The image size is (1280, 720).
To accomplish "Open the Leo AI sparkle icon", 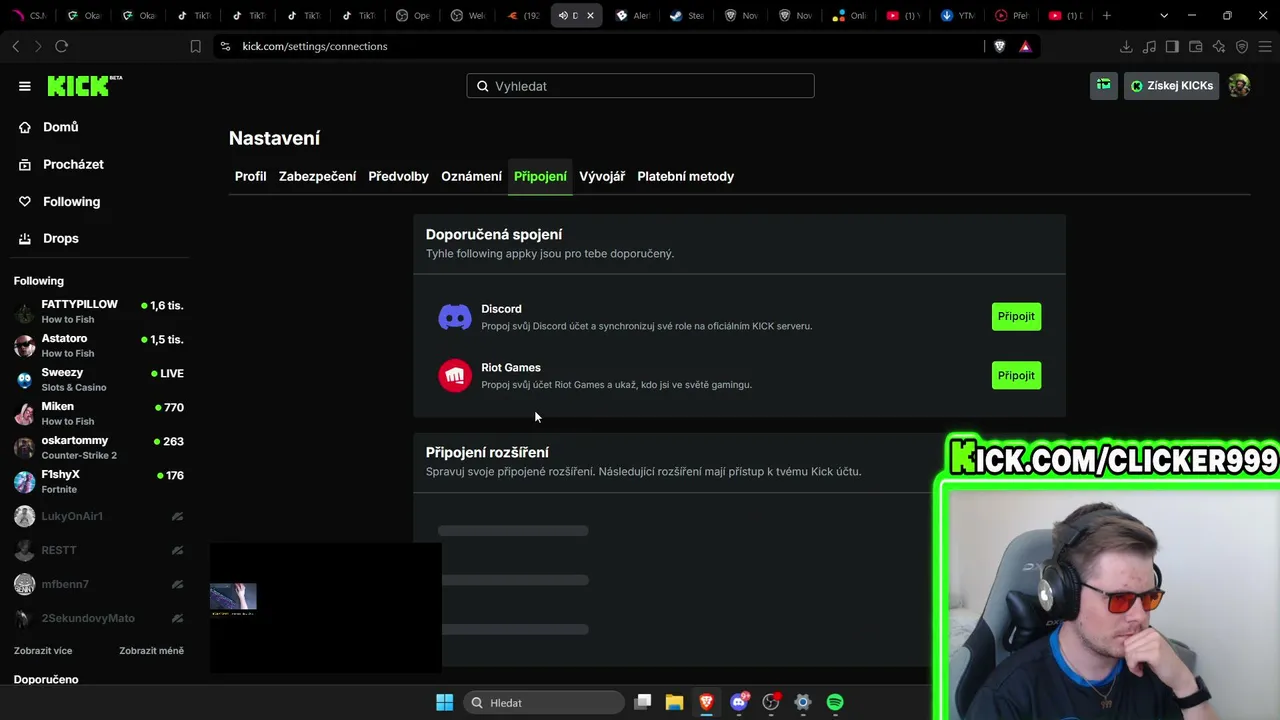I will tap(1219, 46).
